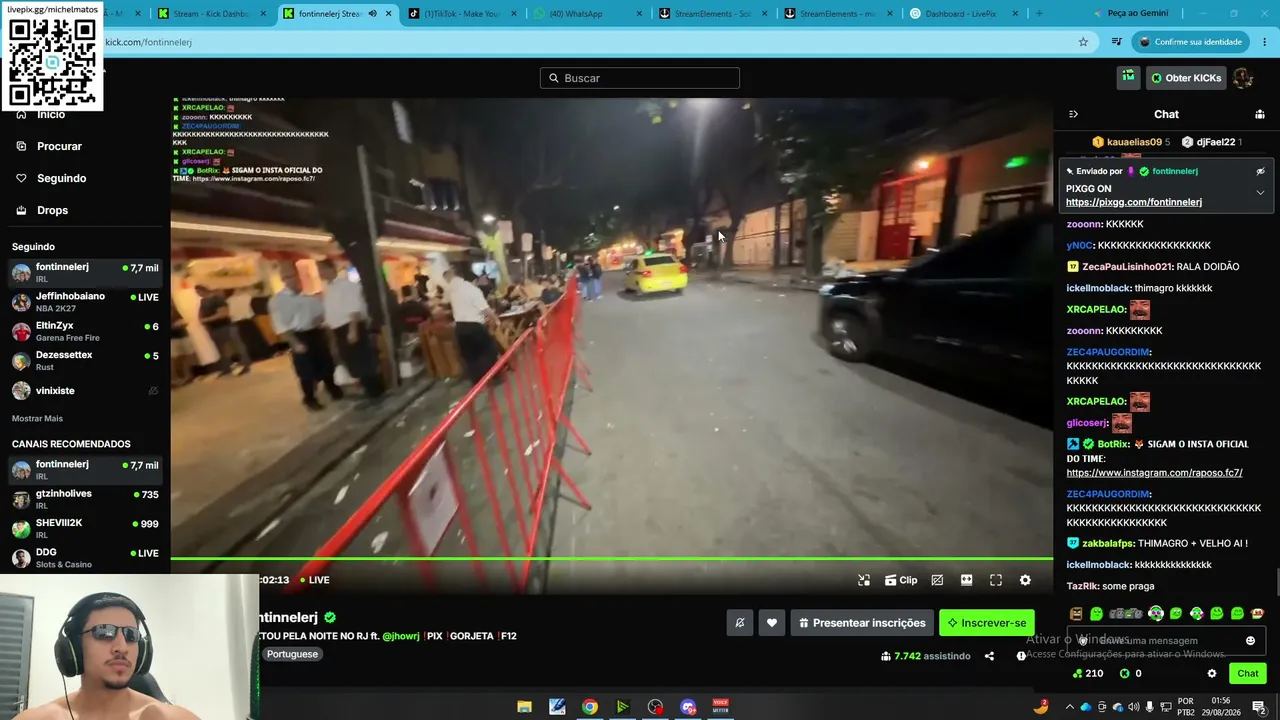Follow channel with the heart button
Screen dimensions: 1280x720
(772, 623)
